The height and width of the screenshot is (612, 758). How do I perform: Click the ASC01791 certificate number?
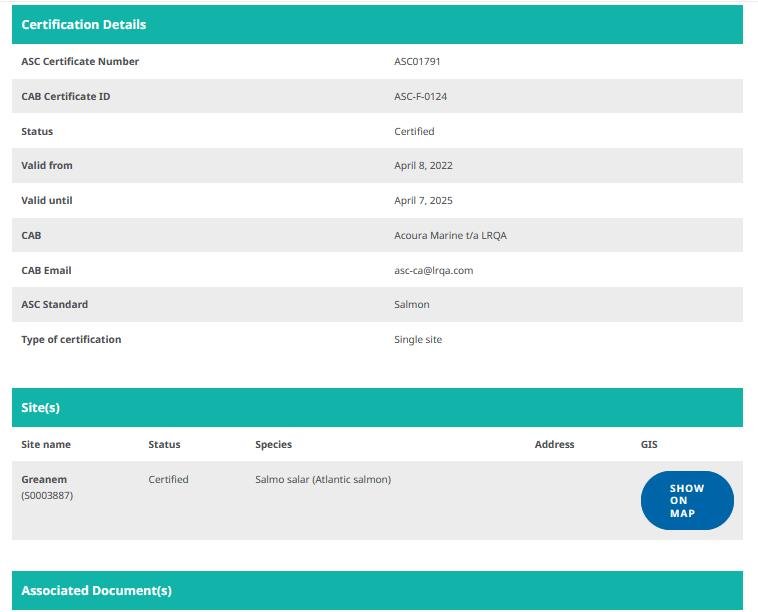click(x=417, y=61)
